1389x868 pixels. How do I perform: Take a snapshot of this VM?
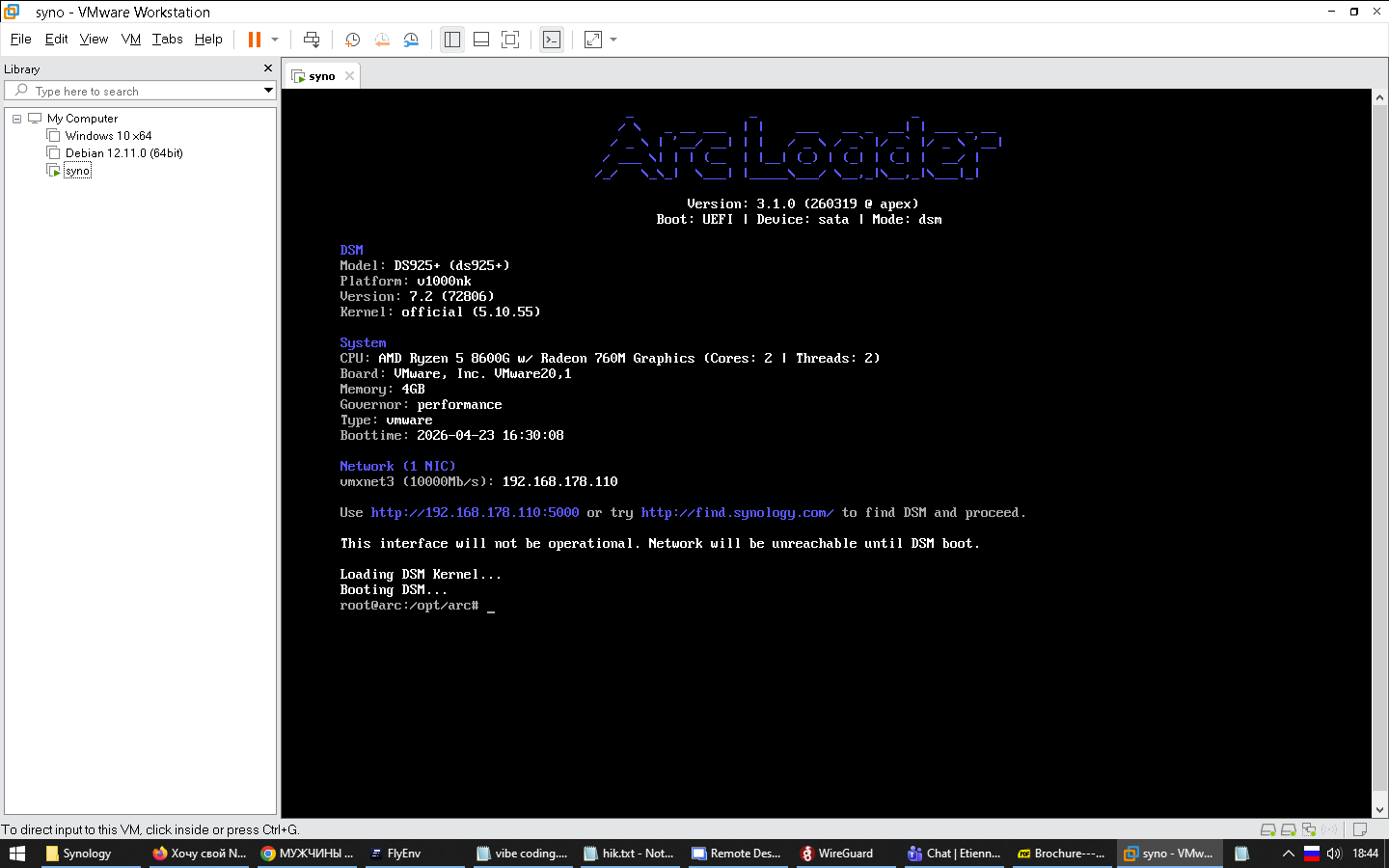[x=353, y=40]
